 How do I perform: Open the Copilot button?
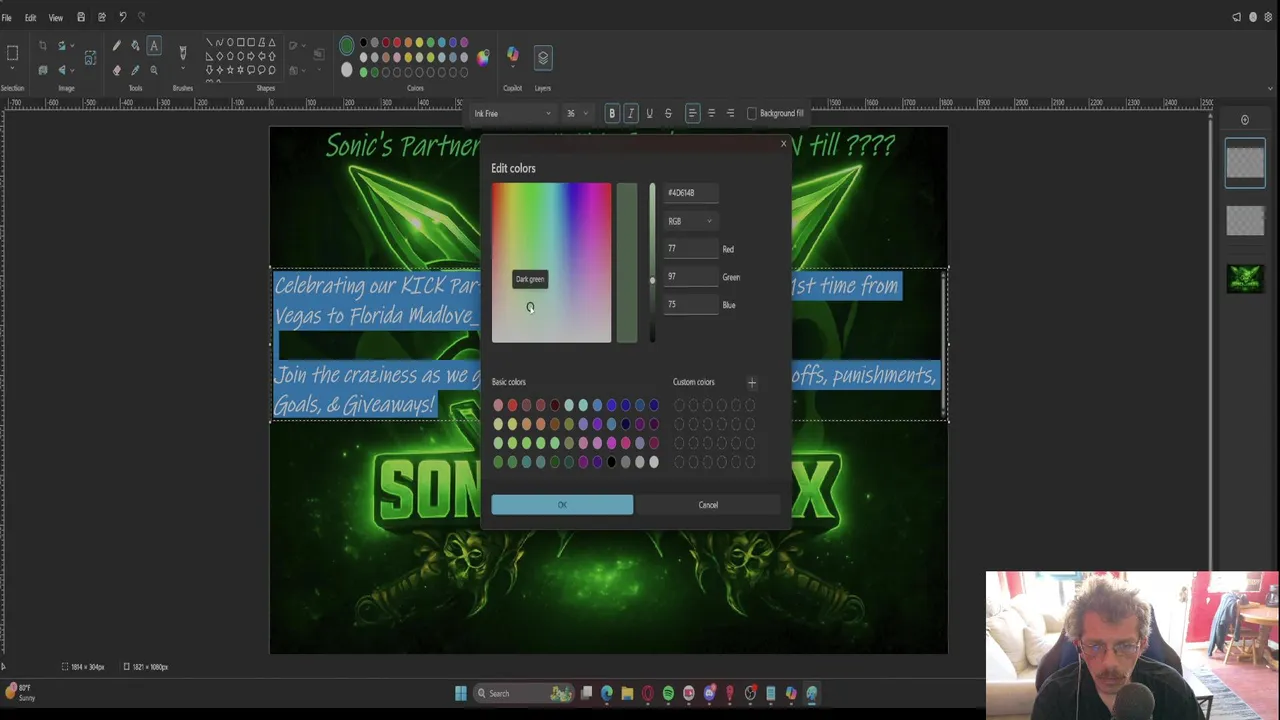coord(513,54)
